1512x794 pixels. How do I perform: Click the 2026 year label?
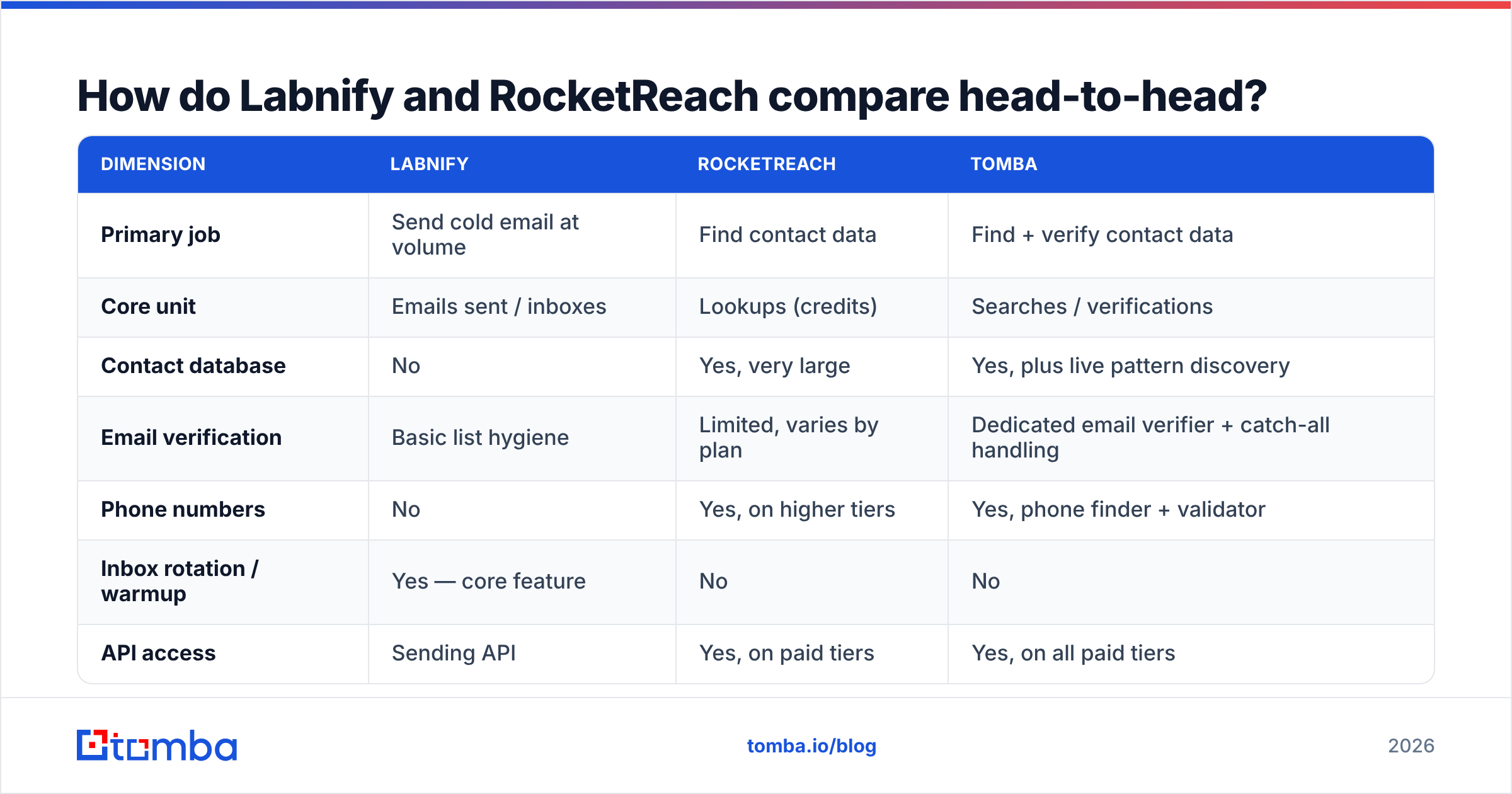(x=1411, y=746)
